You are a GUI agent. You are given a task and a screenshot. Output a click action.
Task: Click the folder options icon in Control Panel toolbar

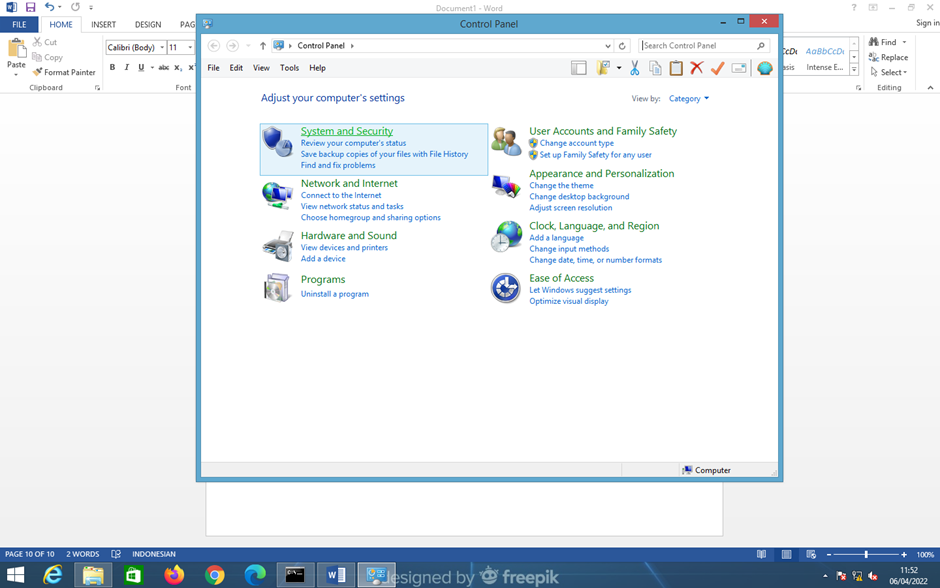tap(603, 68)
